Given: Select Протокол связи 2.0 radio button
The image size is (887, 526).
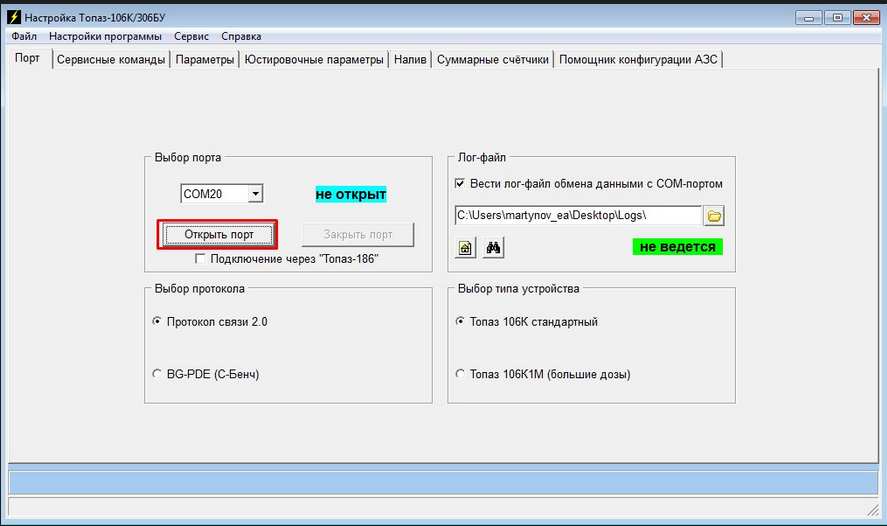Looking at the screenshot, I should click(x=157, y=321).
